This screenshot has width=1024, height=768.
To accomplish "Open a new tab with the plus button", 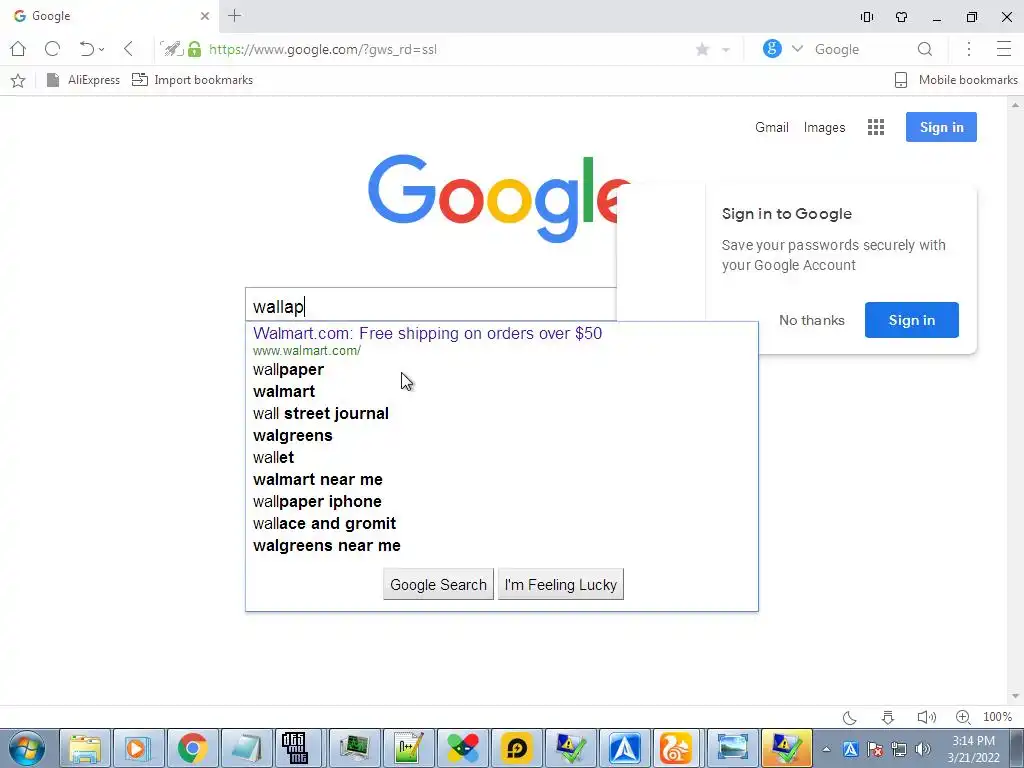I will (234, 16).
